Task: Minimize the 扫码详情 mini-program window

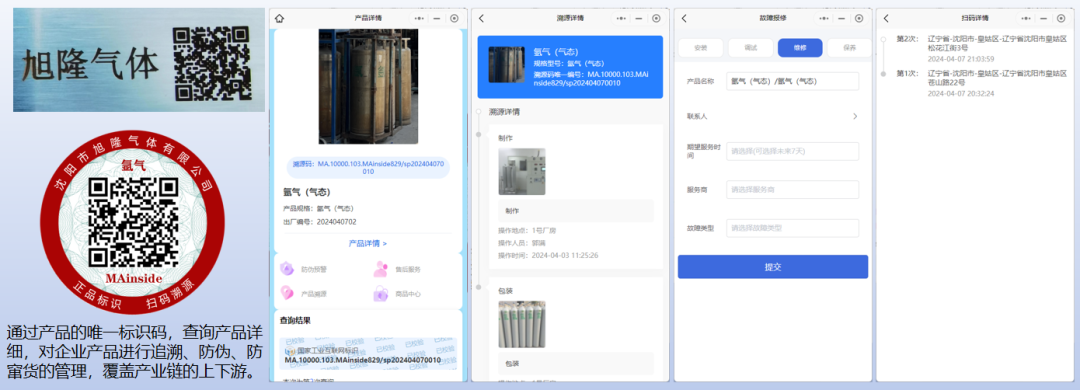Action: point(1044,19)
